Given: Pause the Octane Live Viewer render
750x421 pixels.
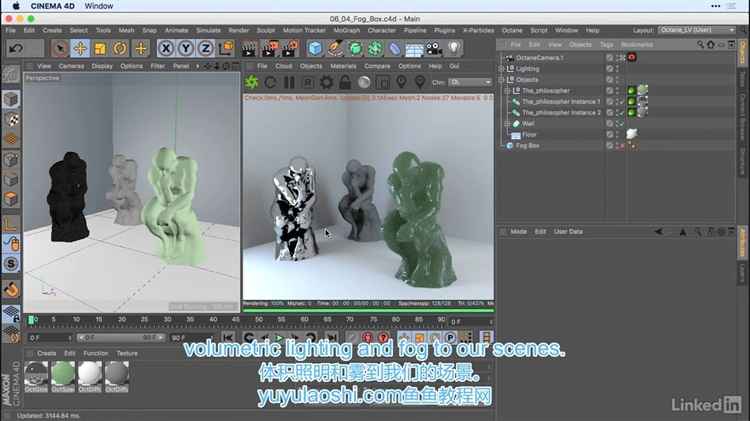Looking at the screenshot, I should 289,82.
